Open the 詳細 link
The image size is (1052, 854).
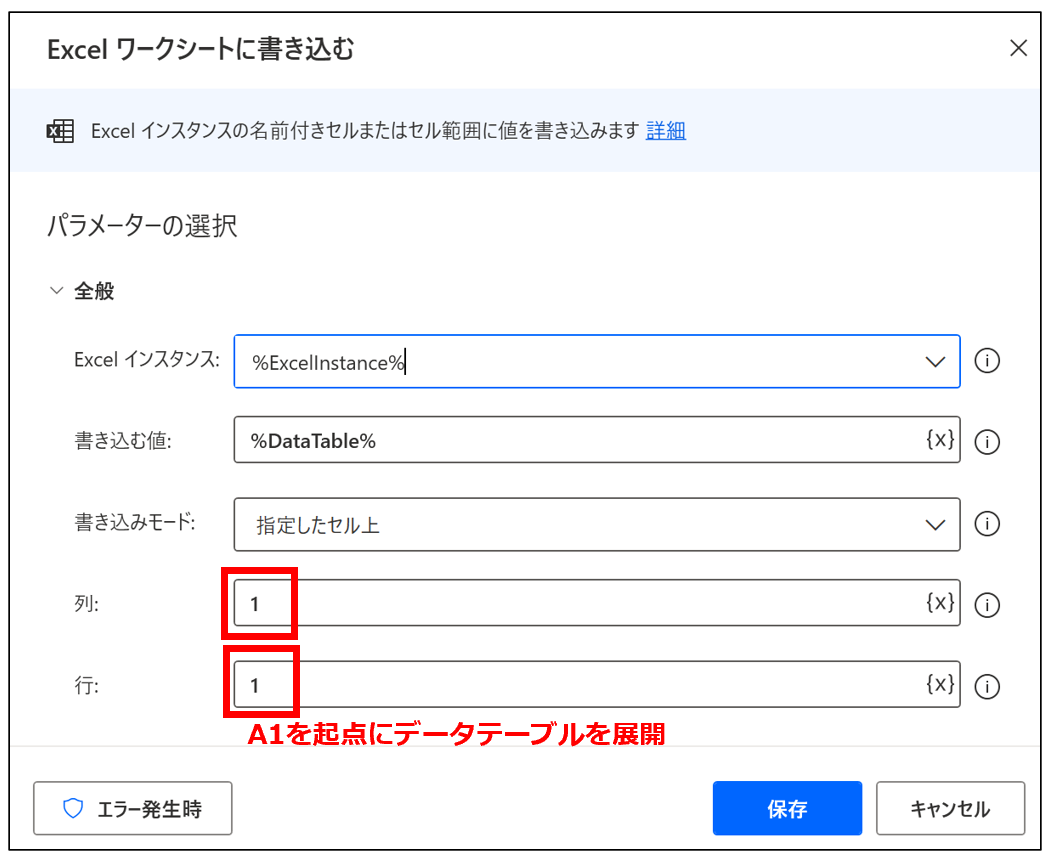[x=666, y=131]
